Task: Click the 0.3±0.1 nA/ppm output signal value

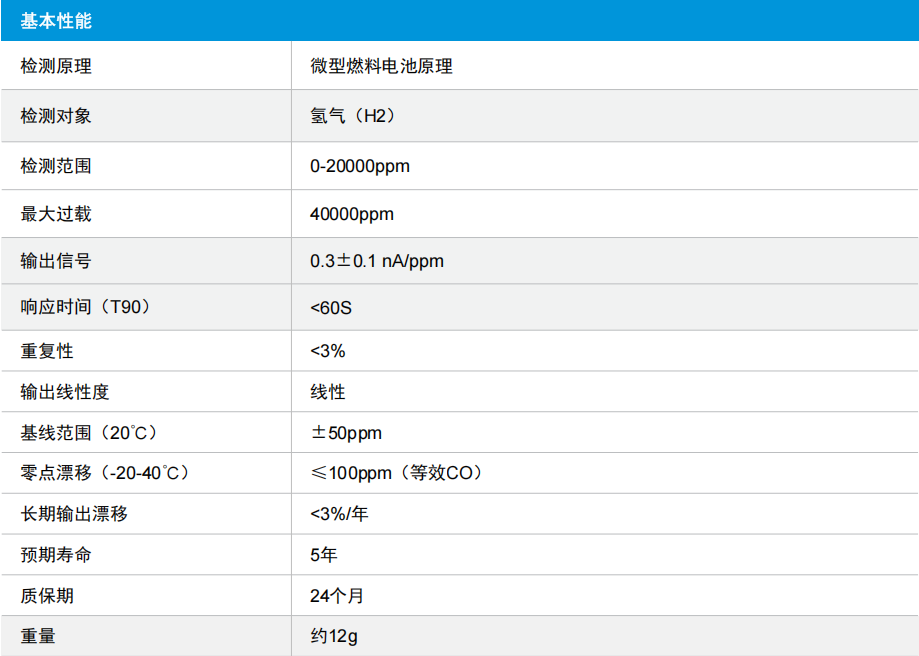Action: click(377, 261)
